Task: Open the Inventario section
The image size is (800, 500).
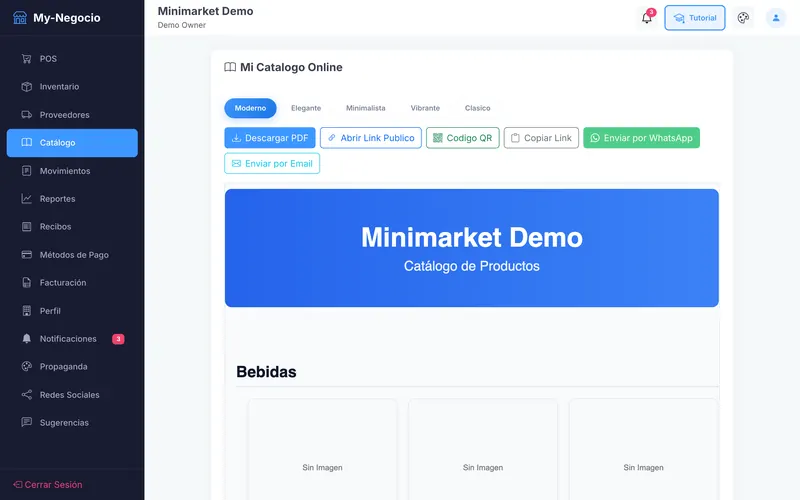Action: (x=72, y=87)
